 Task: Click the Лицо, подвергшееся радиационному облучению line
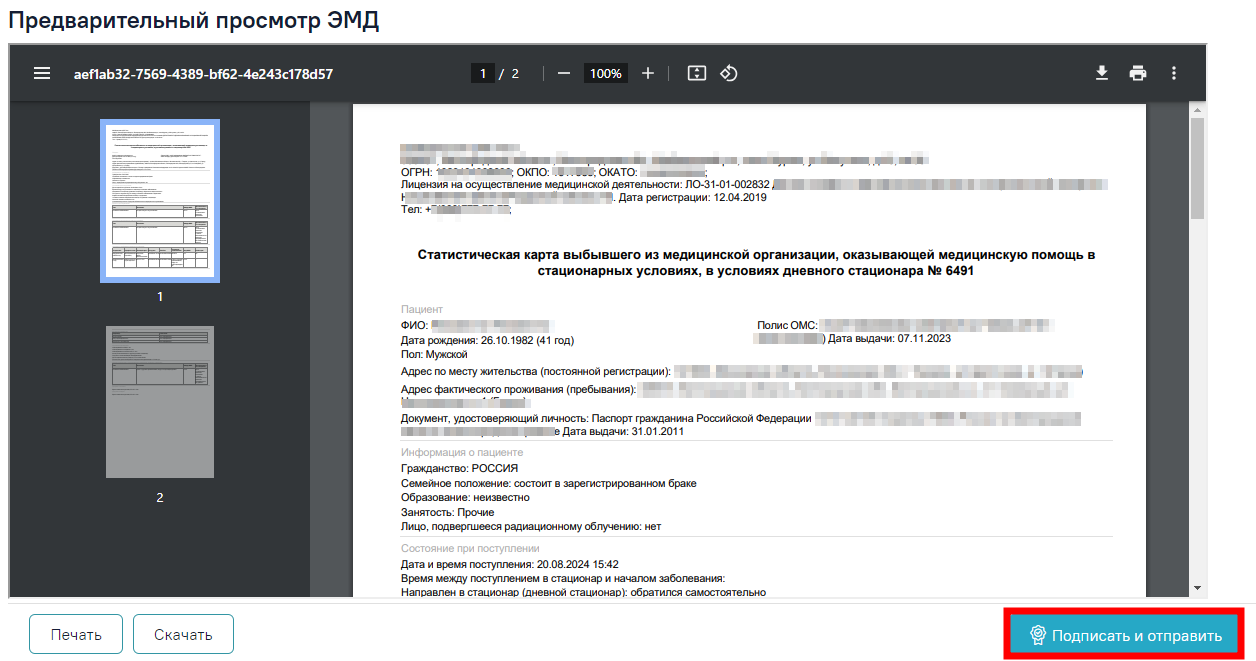(x=531, y=526)
